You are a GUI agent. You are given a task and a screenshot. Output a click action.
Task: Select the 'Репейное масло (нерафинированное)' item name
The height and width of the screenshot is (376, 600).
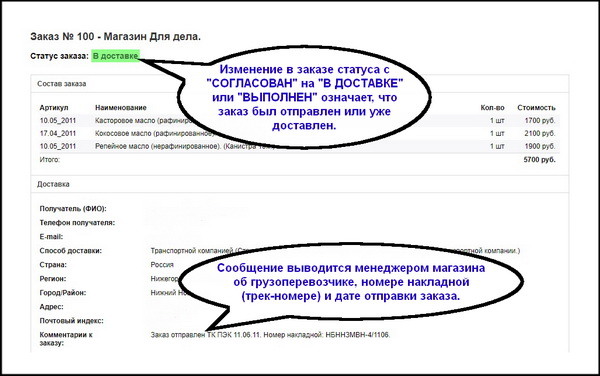pos(158,146)
